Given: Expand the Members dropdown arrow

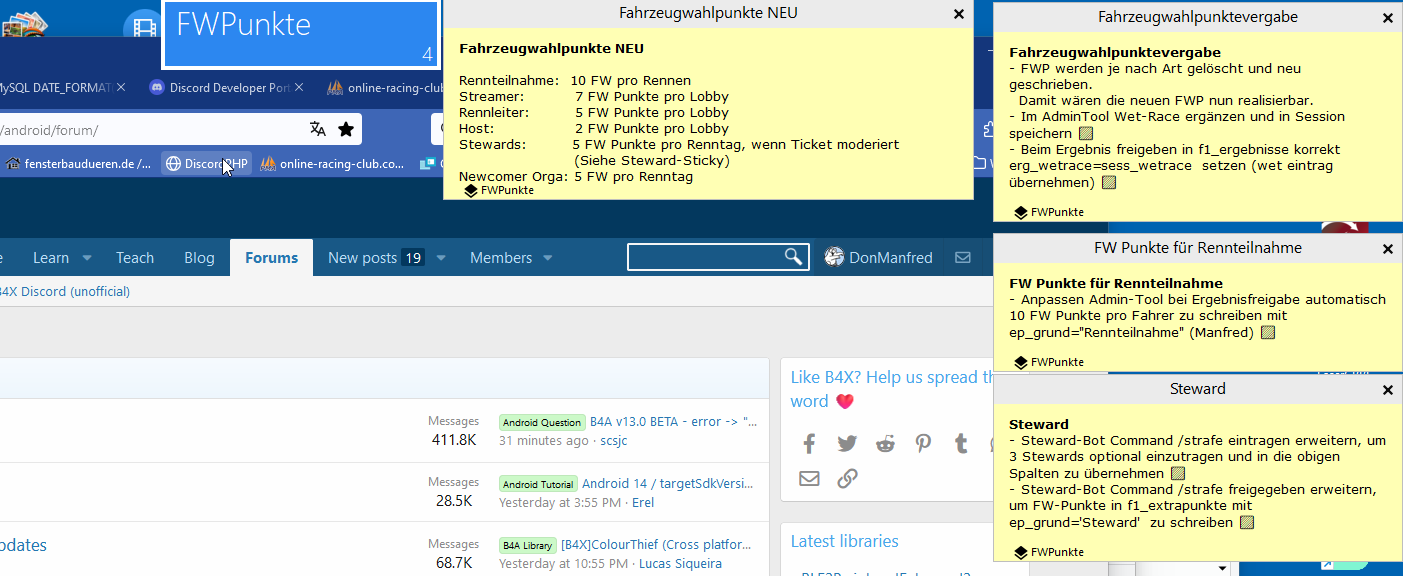Looking at the screenshot, I should coord(548,258).
